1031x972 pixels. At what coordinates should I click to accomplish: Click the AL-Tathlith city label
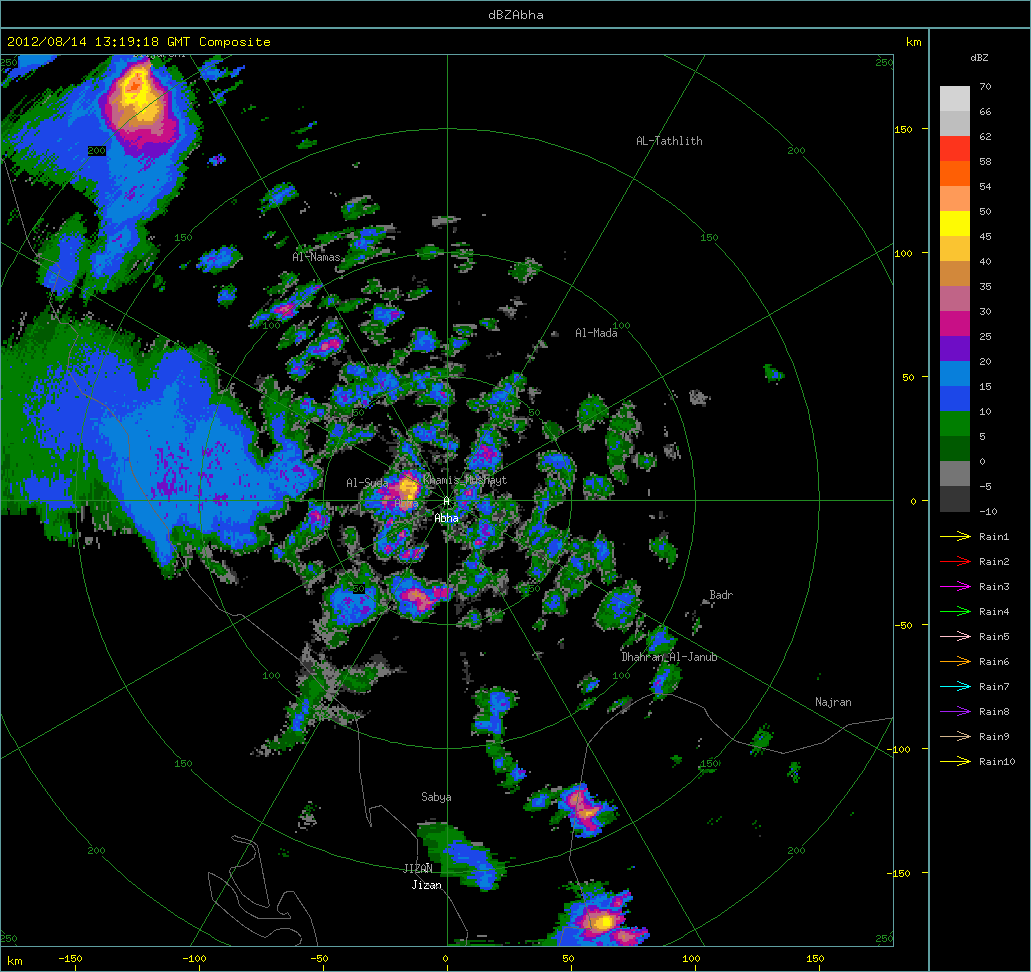tap(669, 141)
